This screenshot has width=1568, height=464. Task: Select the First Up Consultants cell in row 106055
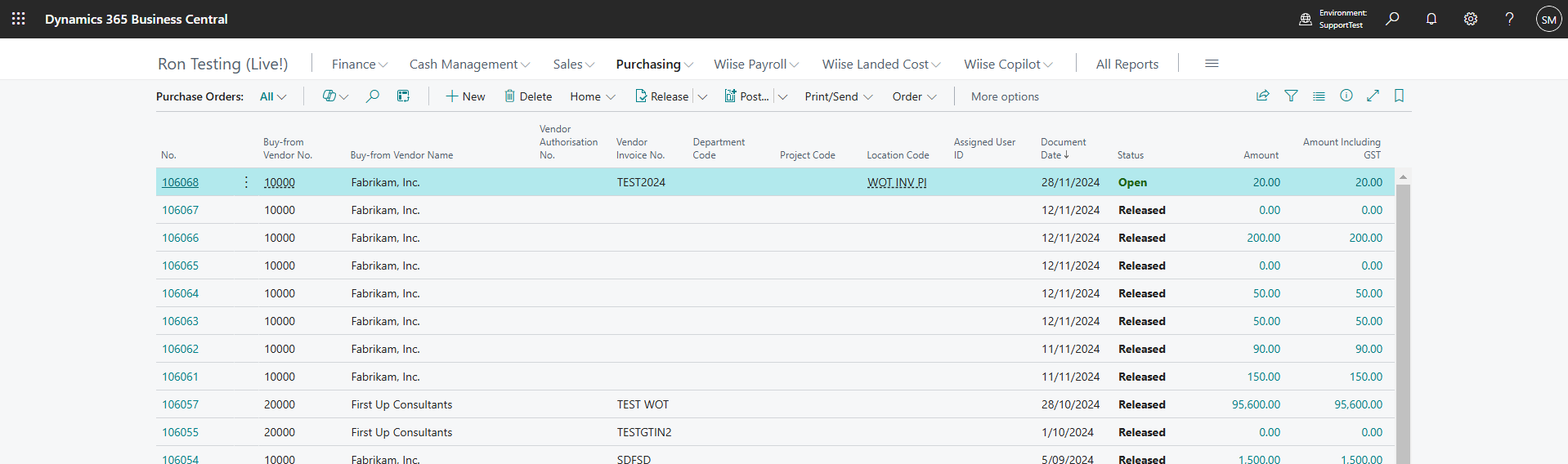click(x=401, y=432)
